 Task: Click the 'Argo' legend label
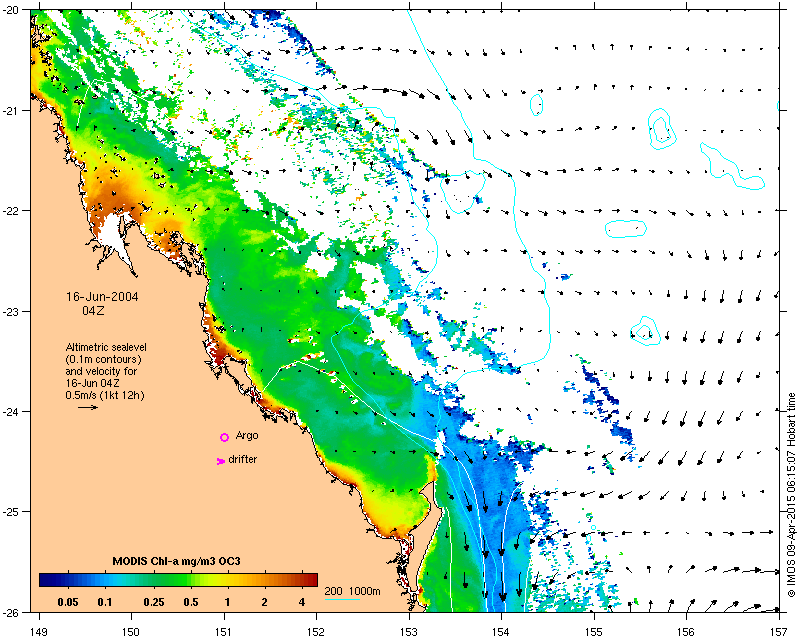tap(247, 436)
